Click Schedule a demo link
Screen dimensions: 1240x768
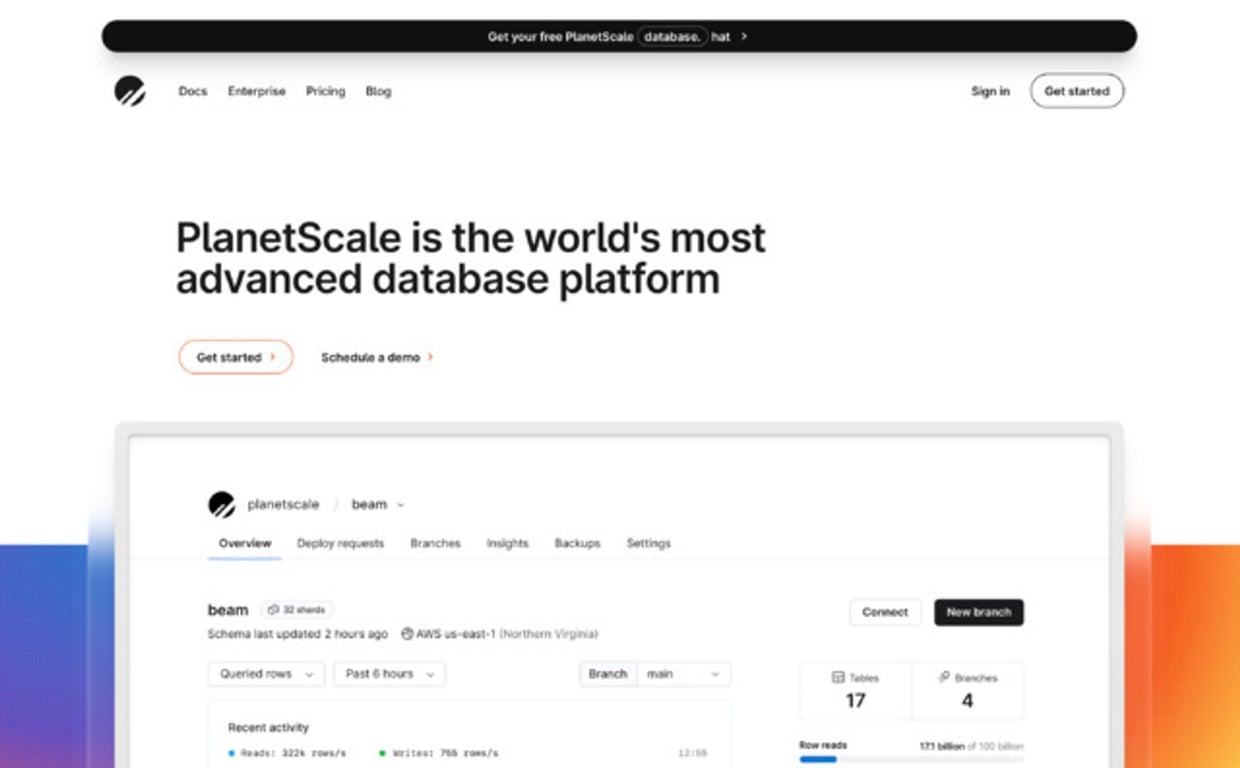[x=377, y=357]
